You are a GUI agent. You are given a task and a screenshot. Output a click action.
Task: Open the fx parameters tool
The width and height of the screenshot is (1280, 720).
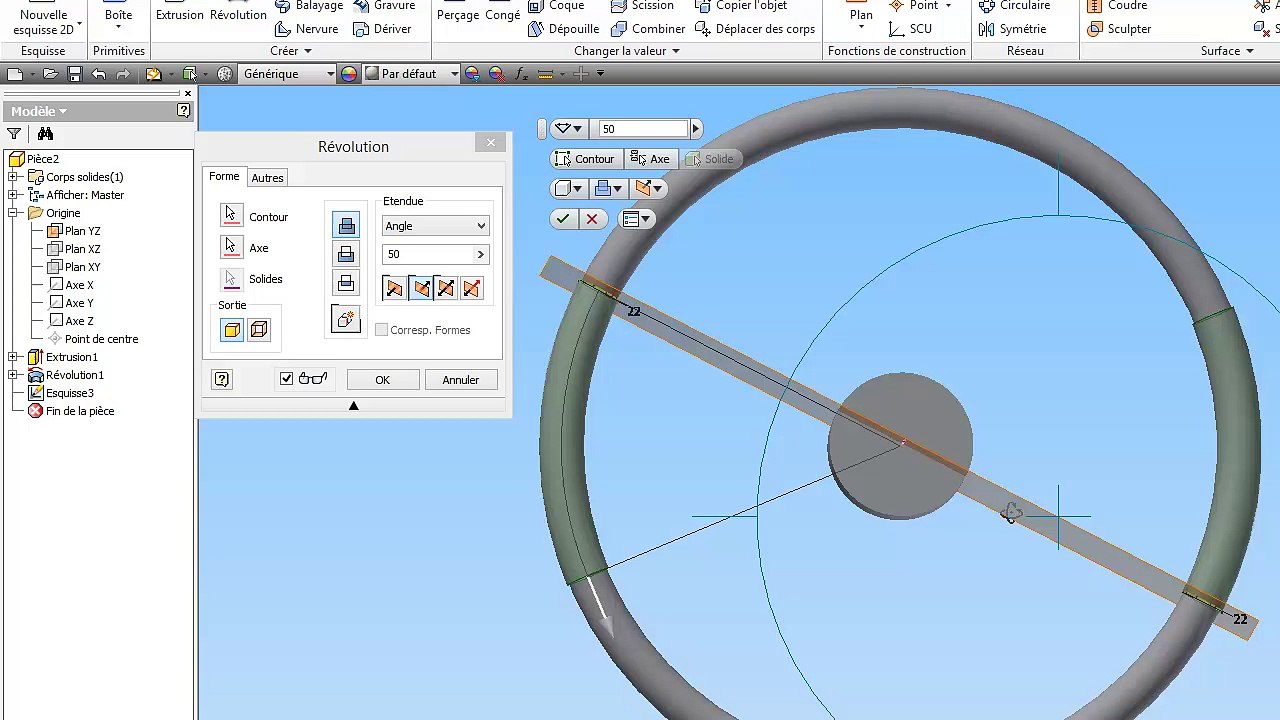[x=521, y=74]
